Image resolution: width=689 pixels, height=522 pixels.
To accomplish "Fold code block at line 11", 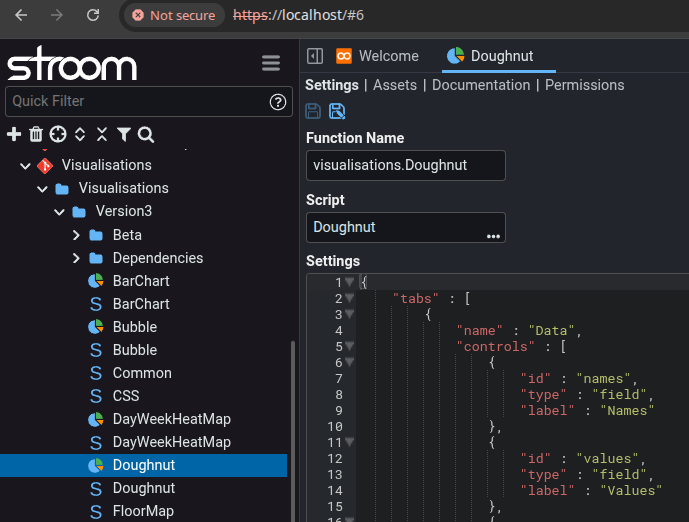I will click(x=349, y=442).
